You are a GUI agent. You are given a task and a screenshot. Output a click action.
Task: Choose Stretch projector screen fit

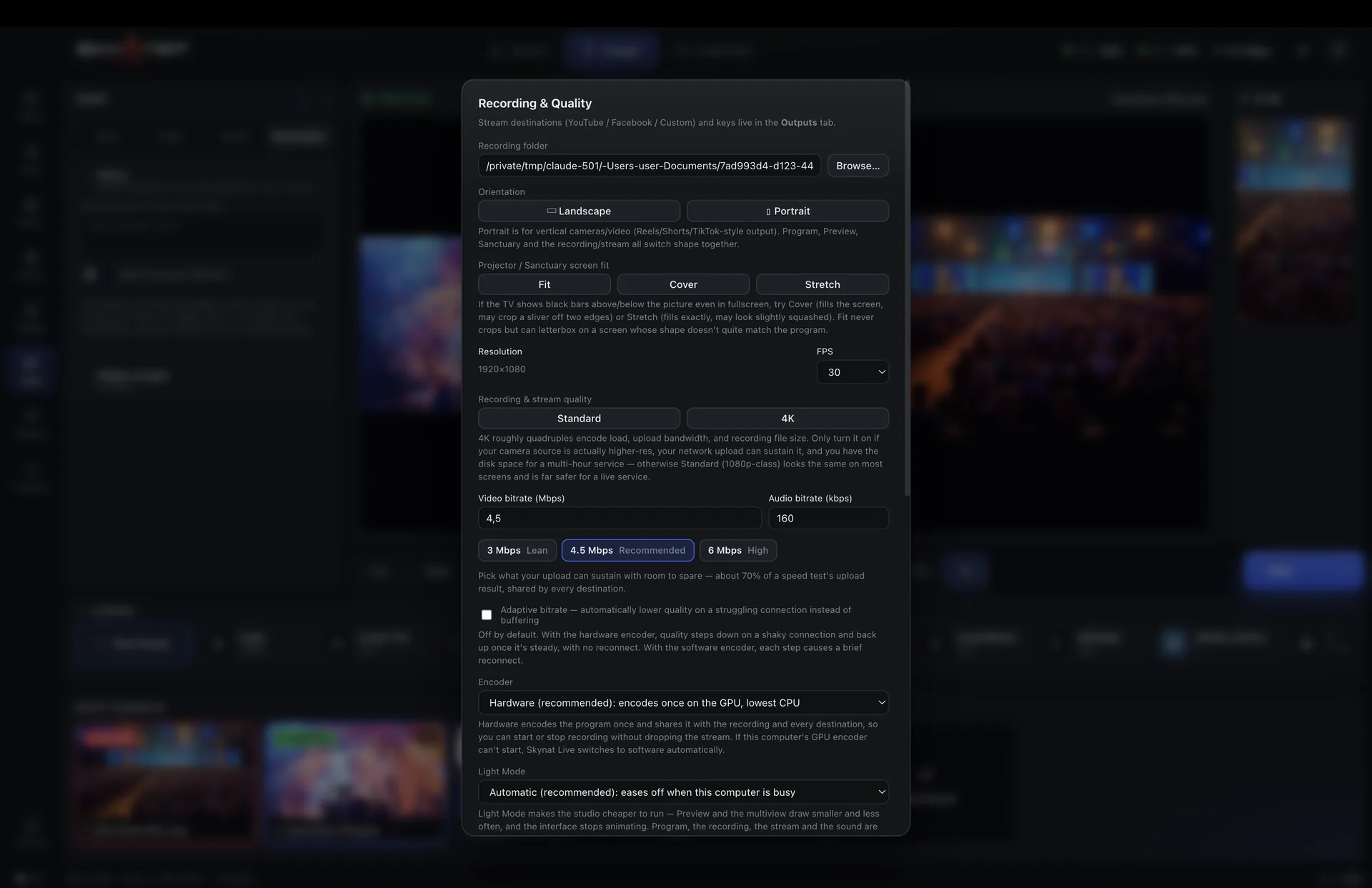[x=822, y=284]
